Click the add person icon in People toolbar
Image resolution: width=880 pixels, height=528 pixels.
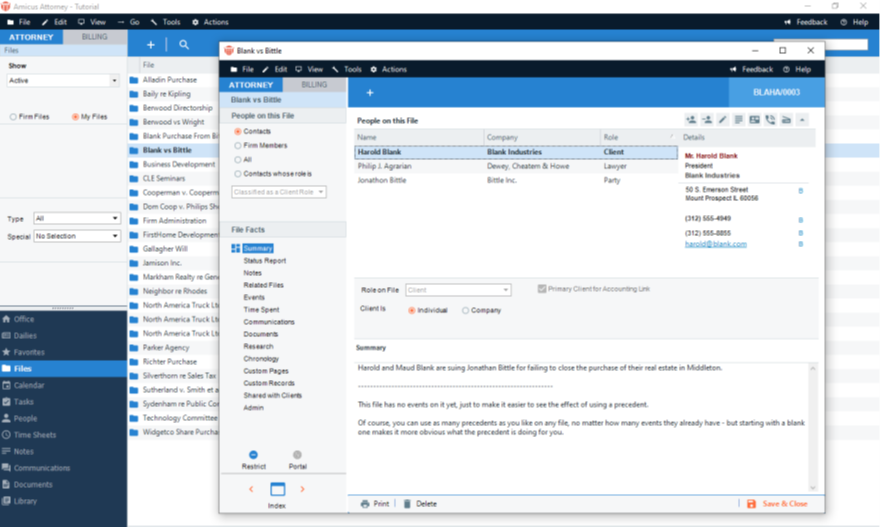(x=691, y=120)
